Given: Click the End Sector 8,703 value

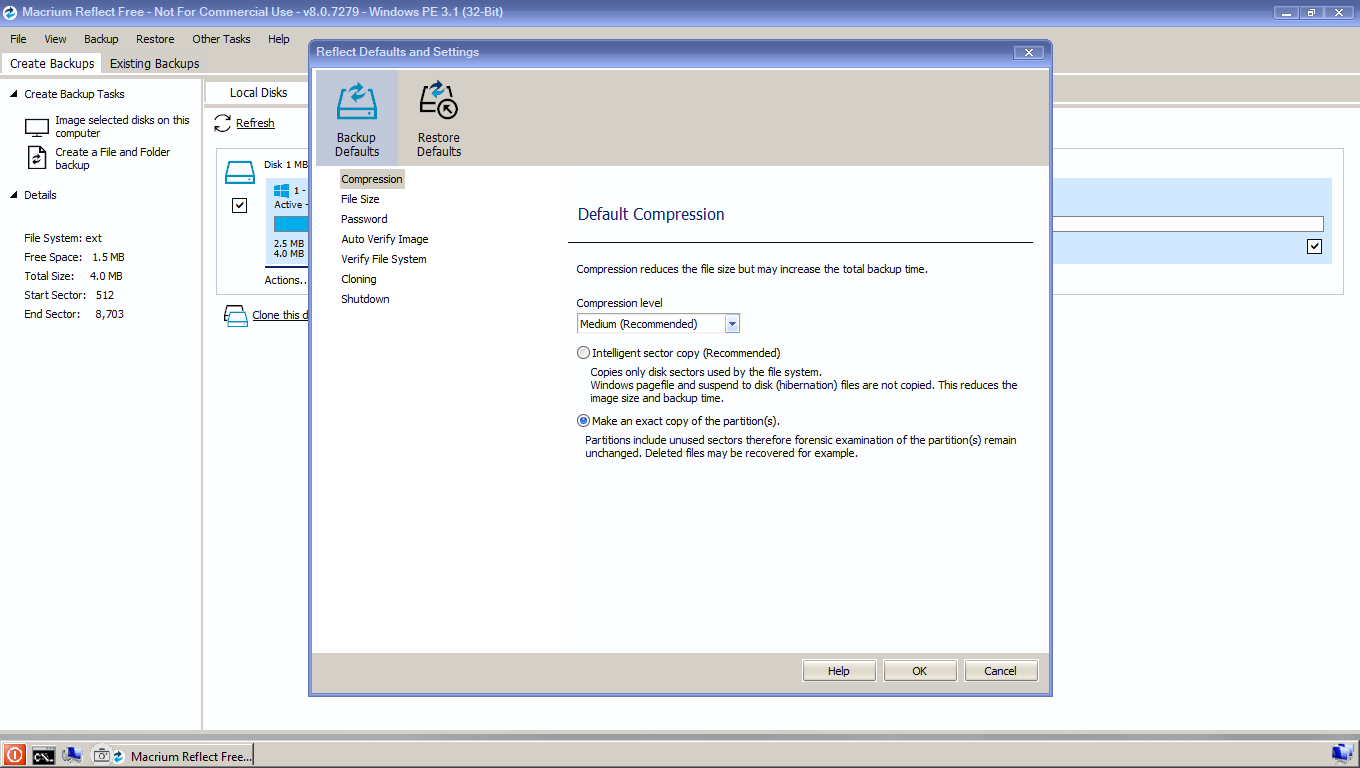Looking at the screenshot, I should click(109, 314).
